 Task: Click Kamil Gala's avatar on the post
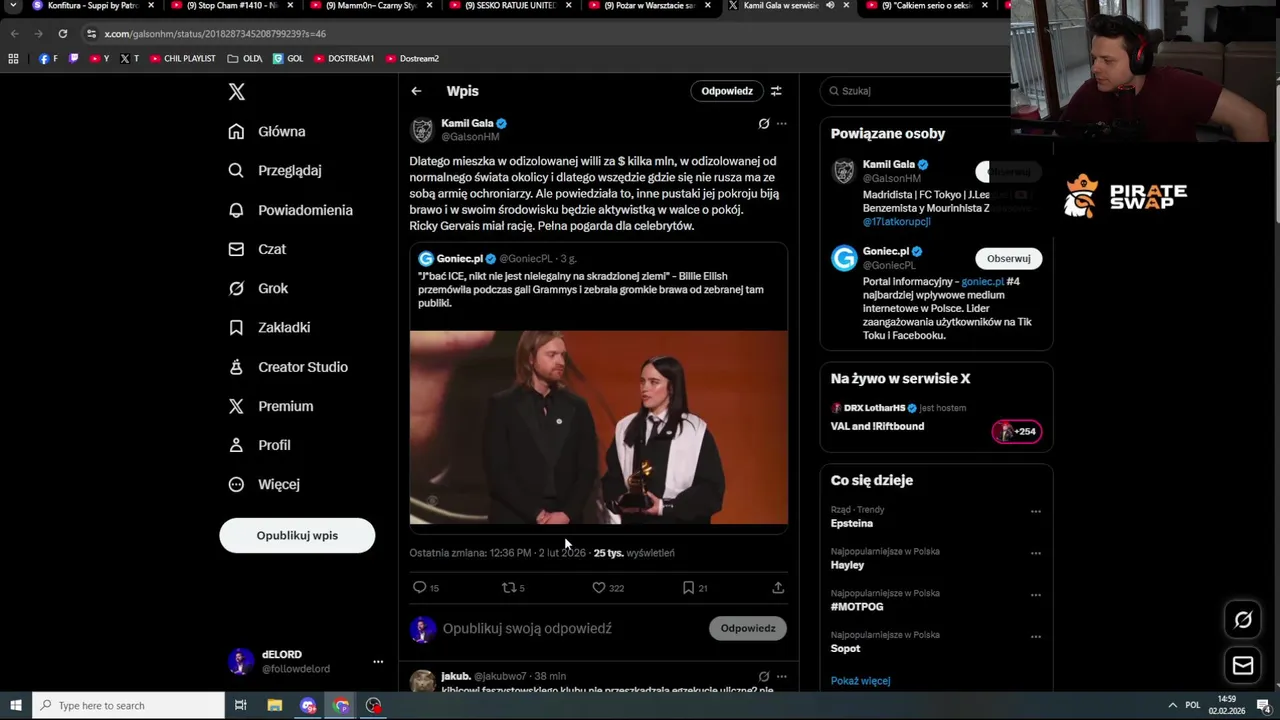[x=423, y=130]
